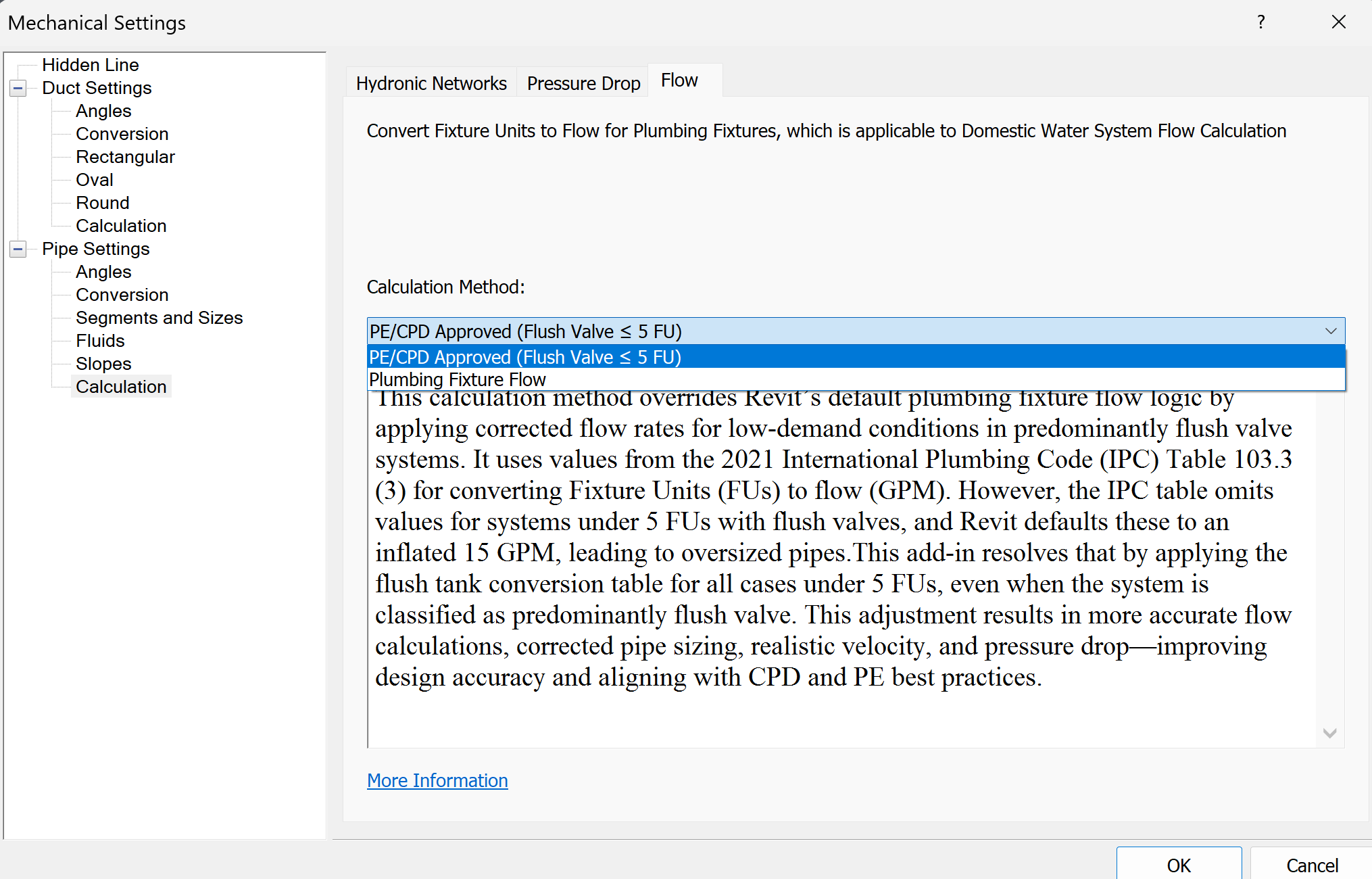Viewport: 1372px width, 879px height.
Task: Select Oval in the tree
Action: coord(95,180)
